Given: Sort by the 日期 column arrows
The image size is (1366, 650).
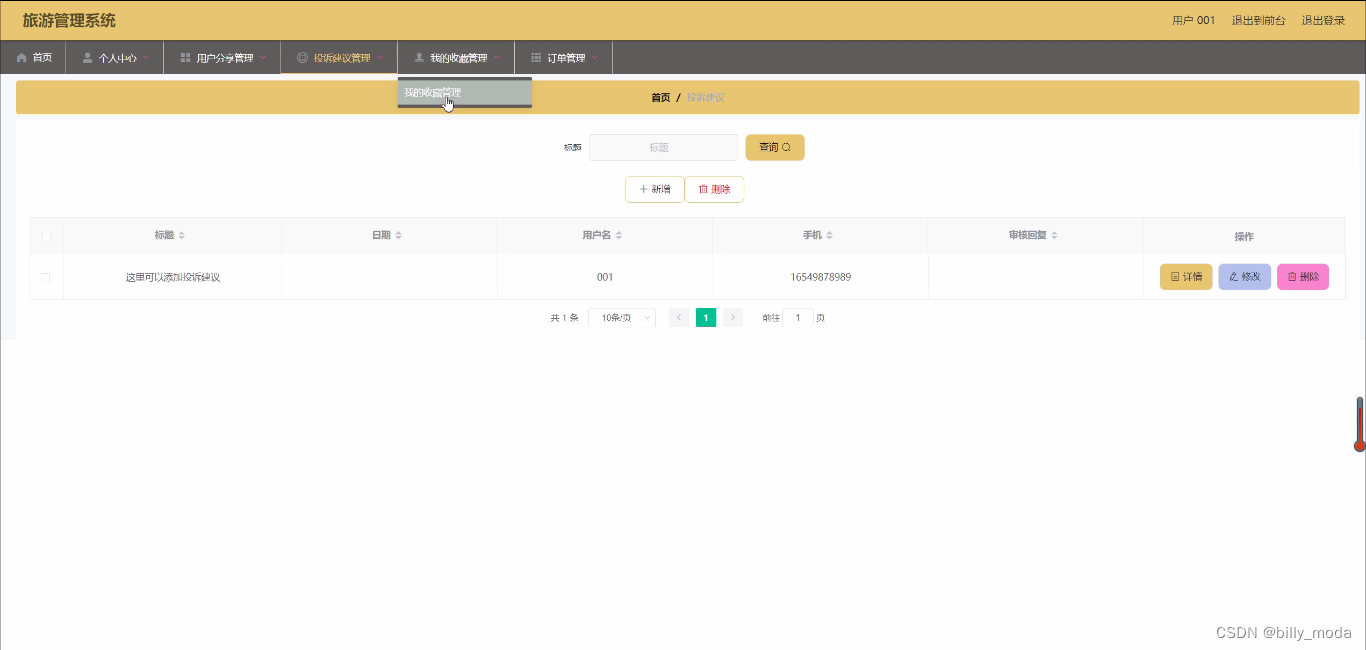Looking at the screenshot, I should [x=398, y=236].
